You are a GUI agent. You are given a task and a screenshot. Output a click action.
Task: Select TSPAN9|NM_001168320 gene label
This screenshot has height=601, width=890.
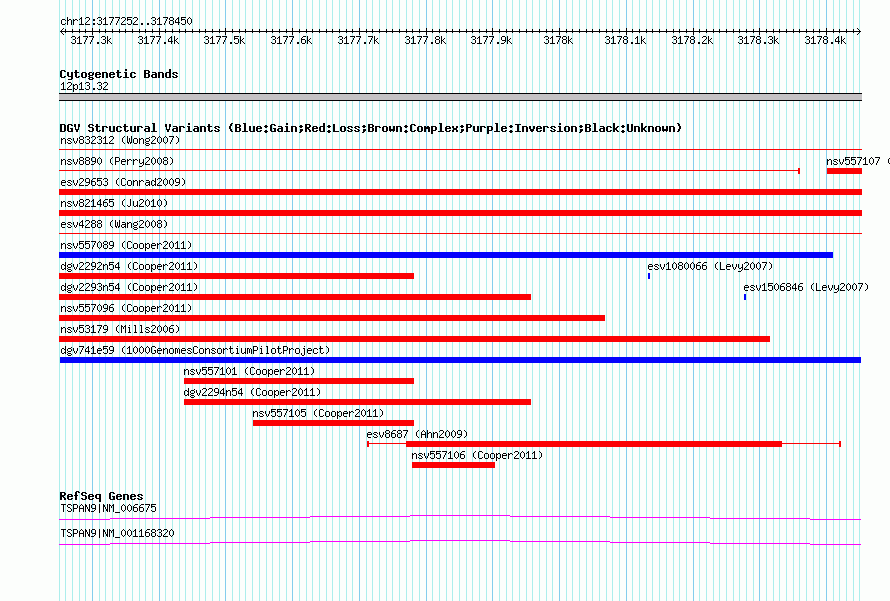(x=117, y=533)
